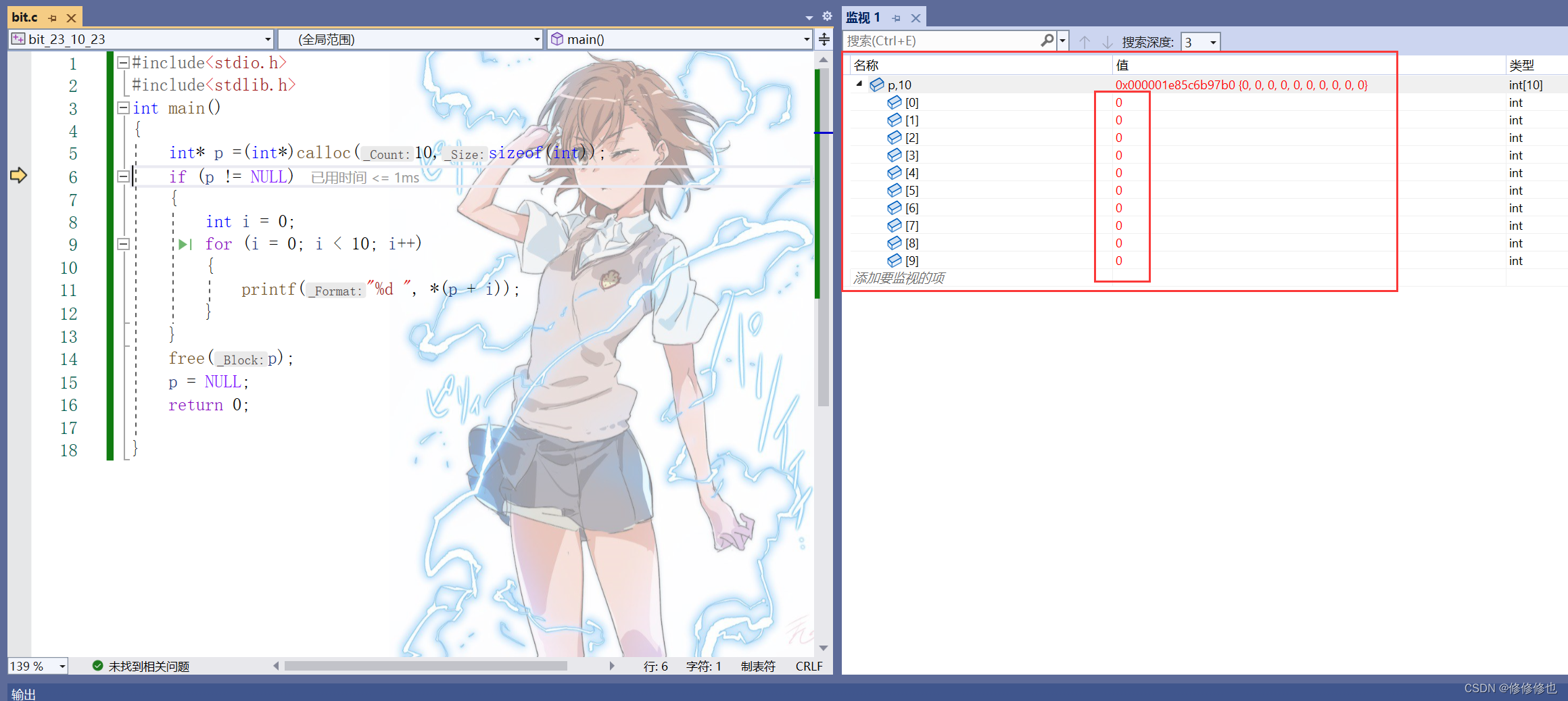This screenshot has width=1568, height=701.
Task: Click the green no-issues check icon
Action: click(98, 666)
